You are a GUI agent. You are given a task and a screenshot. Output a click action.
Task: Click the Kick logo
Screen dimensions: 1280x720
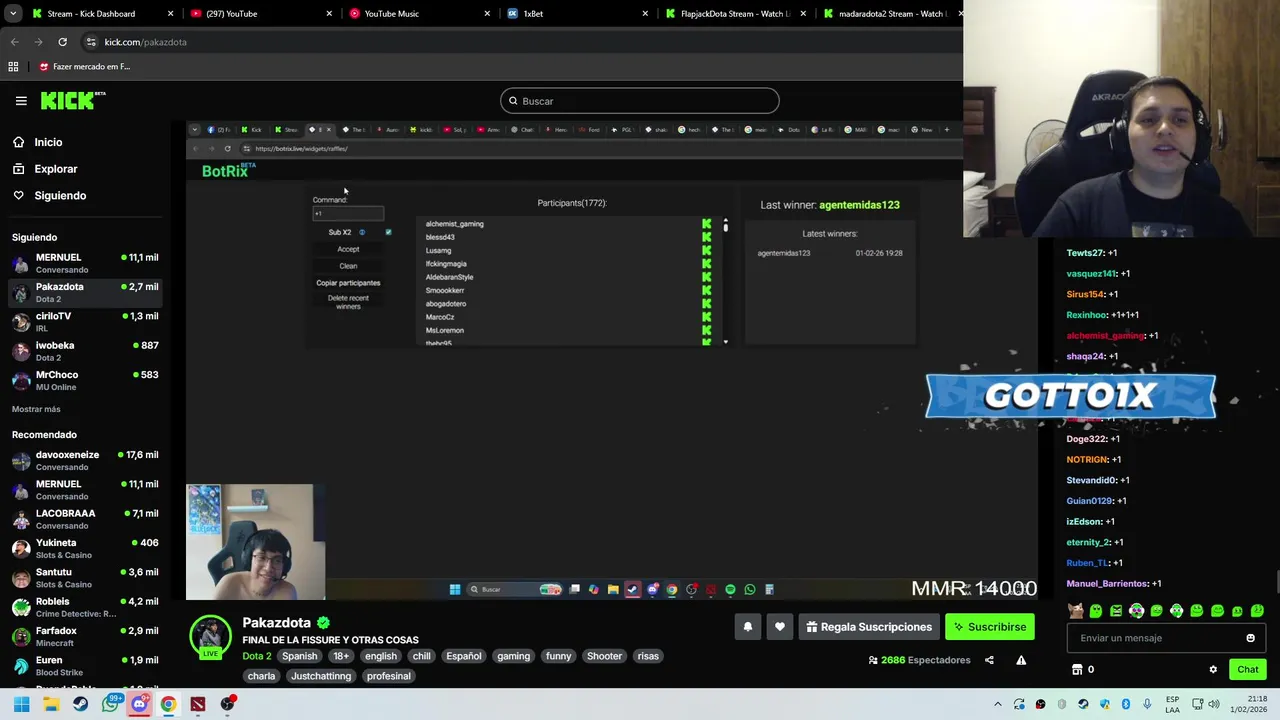click(x=72, y=100)
